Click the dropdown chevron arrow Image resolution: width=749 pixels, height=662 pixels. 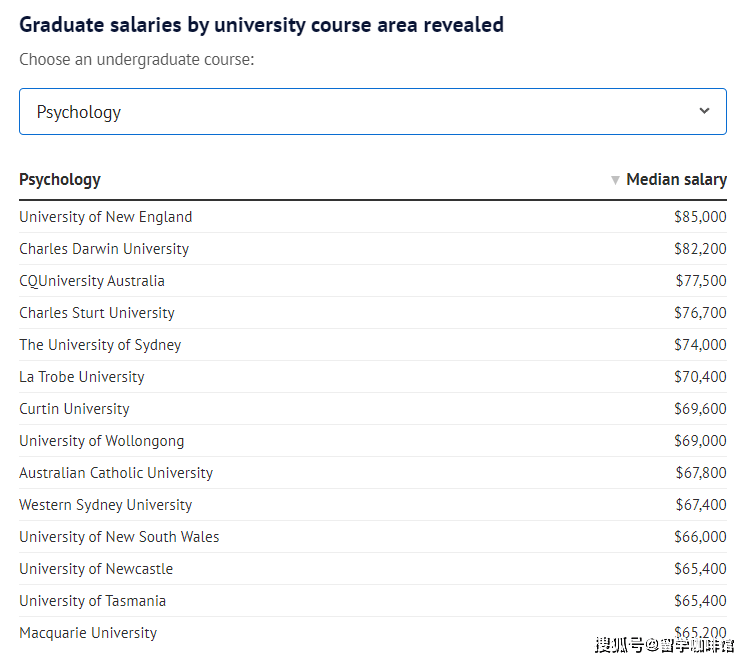pyautogui.click(x=704, y=111)
